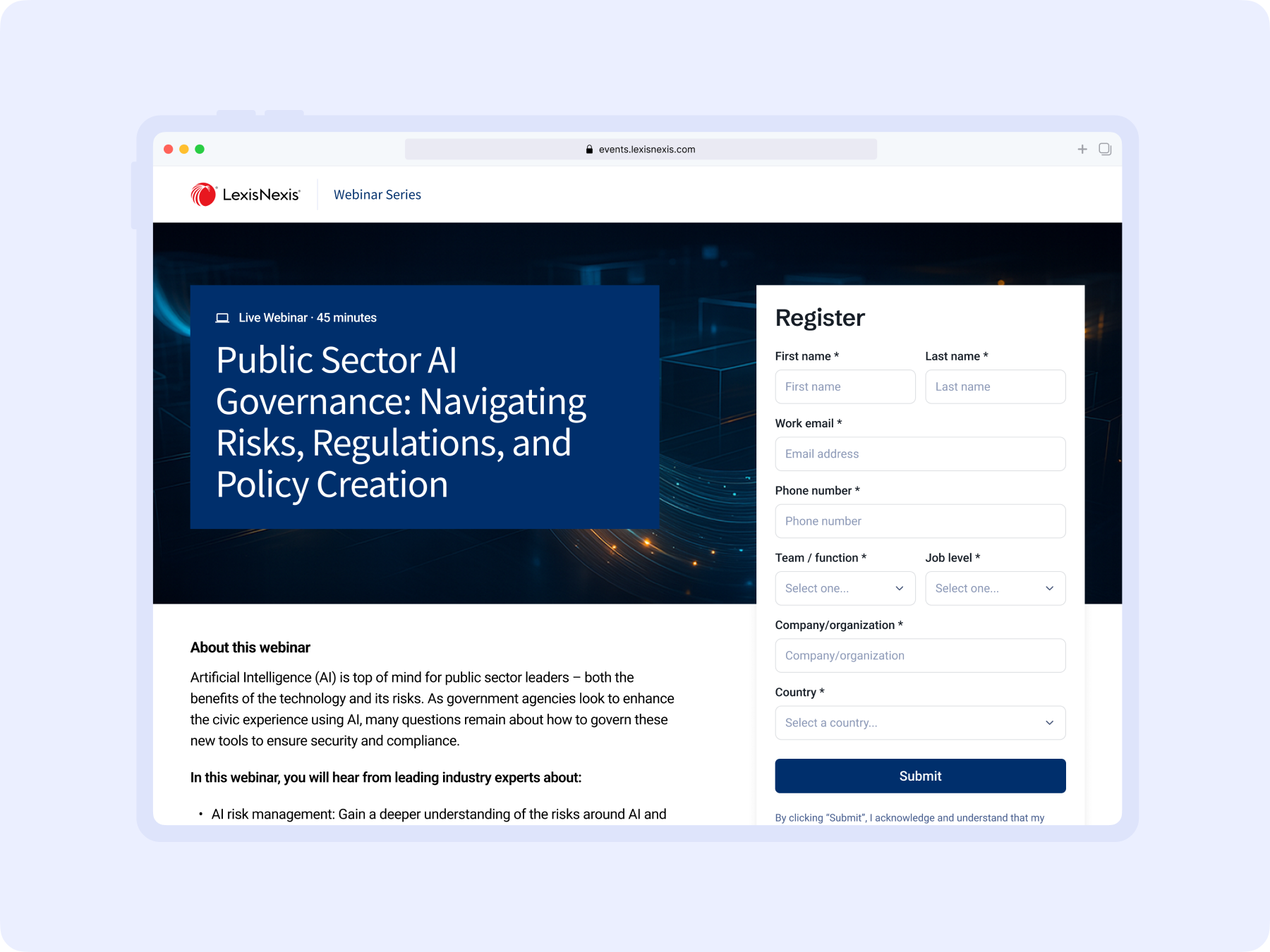
Task: Click the 'Company/organization *' field label
Action: click(x=839, y=625)
